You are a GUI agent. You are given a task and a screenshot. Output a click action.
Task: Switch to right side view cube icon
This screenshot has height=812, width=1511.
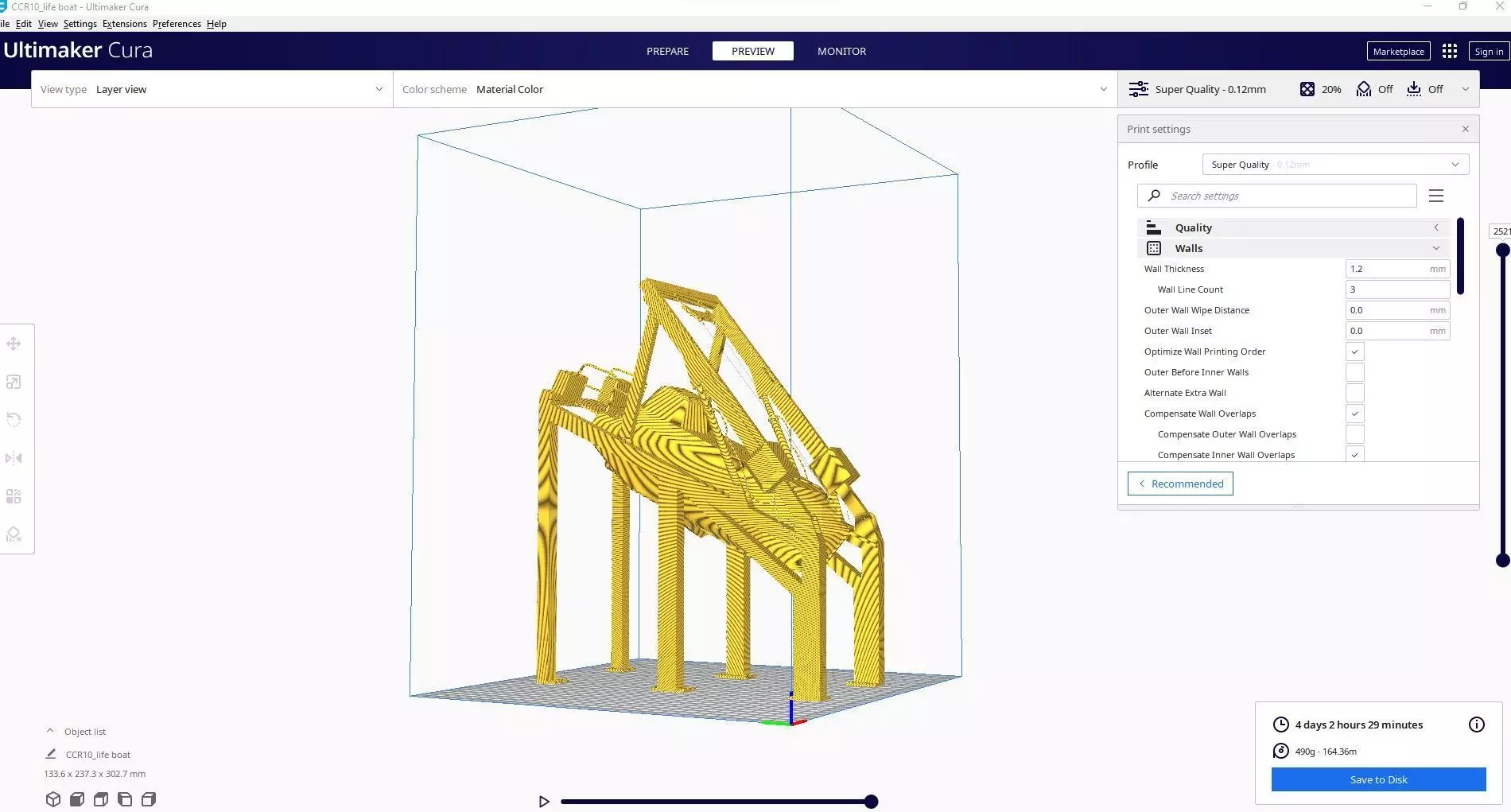pos(149,799)
